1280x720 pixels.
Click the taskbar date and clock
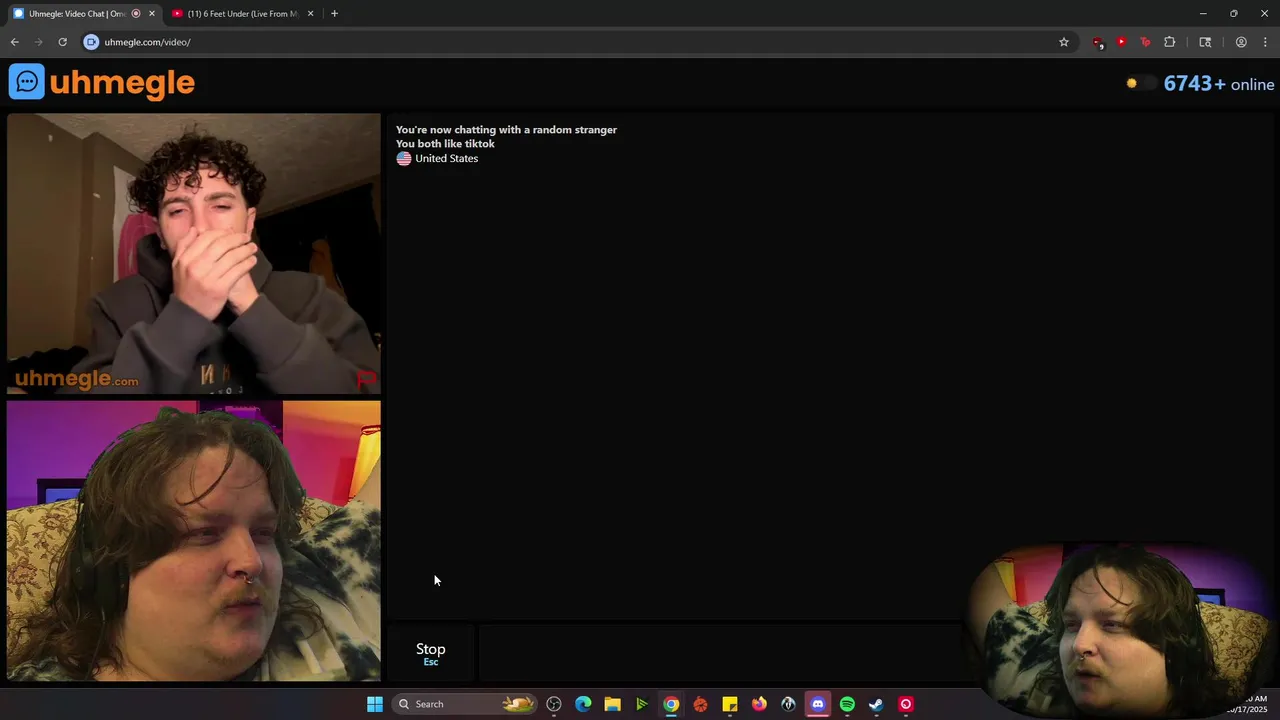point(1246,704)
